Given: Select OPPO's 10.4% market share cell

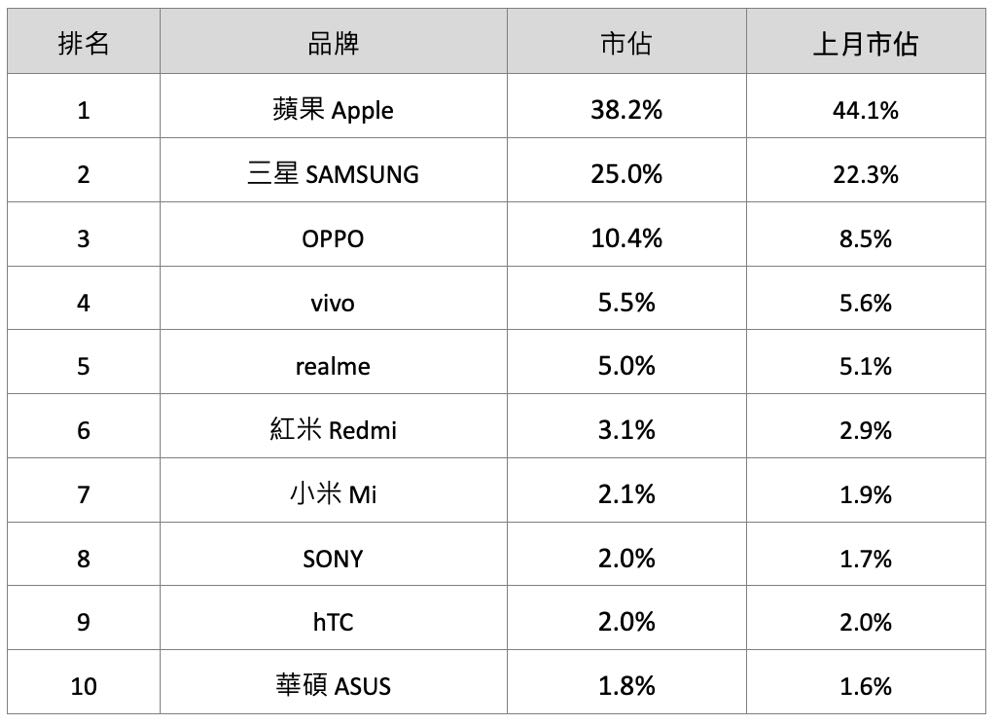Looking at the screenshot, I should click(x=626, y=238).
